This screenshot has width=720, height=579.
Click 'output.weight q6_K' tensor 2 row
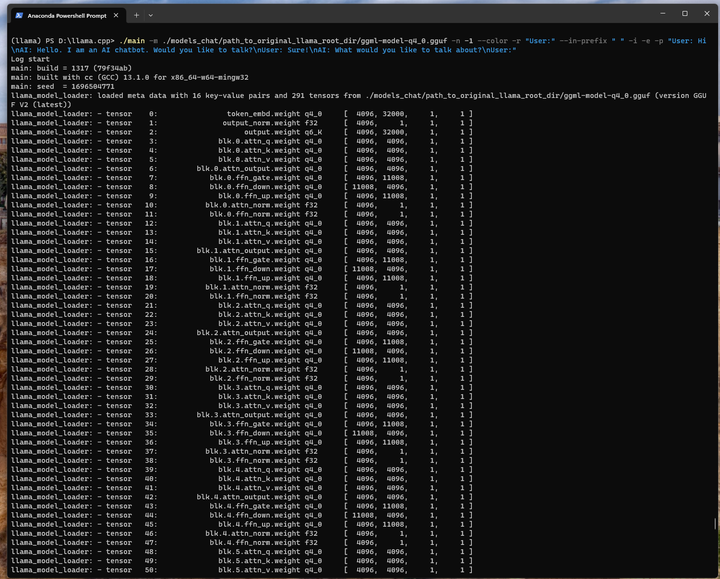coord(242,132)
